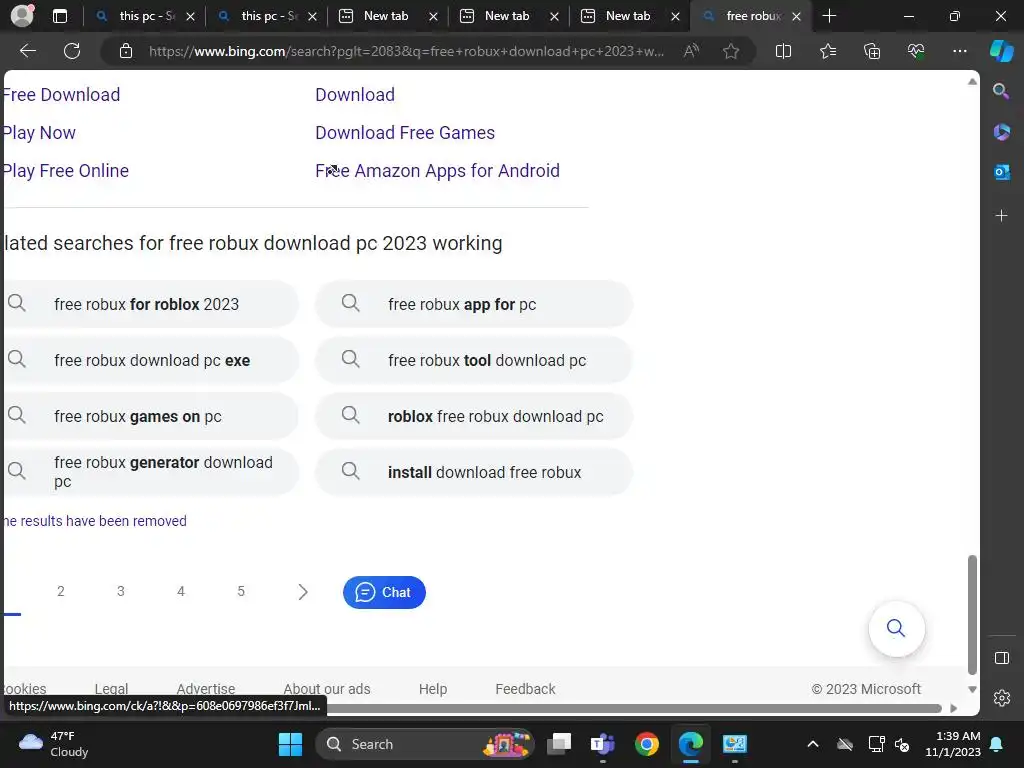The height and width of the screenshot is (768, 1024).
Task: Open the Collections panel
Action: point(872,51)
